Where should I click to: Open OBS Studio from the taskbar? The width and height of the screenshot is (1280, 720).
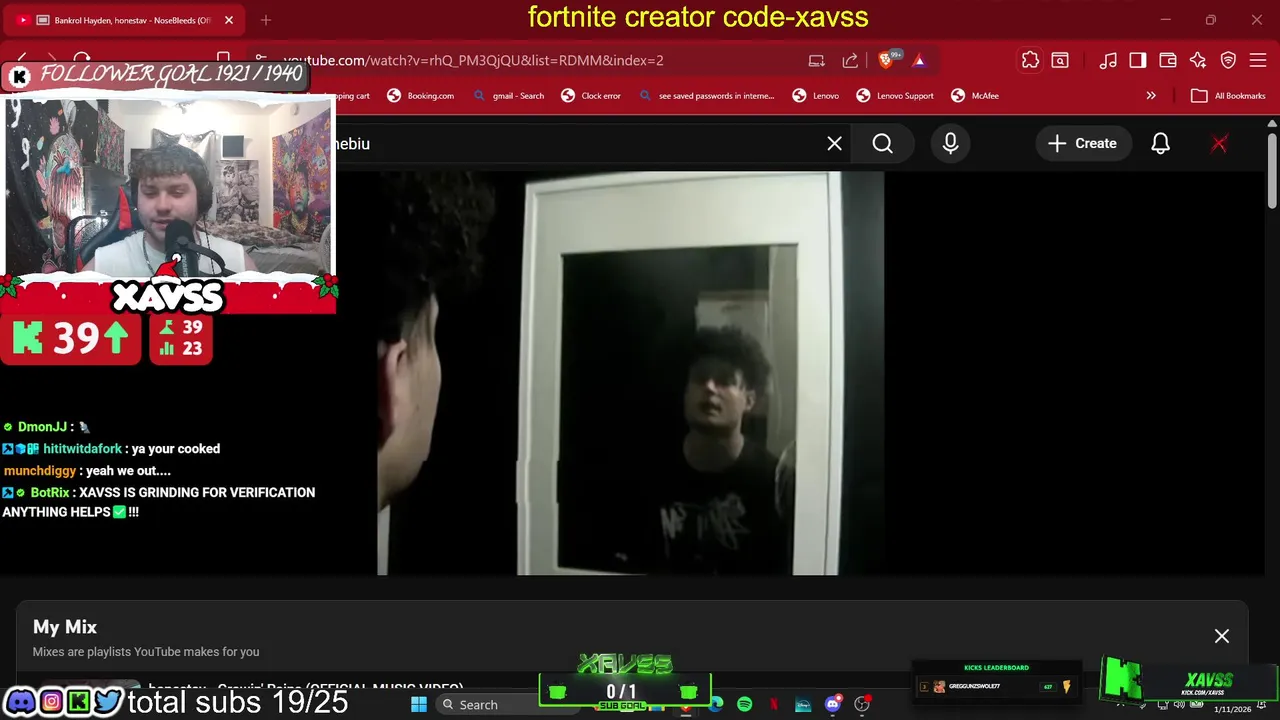click(862, 704)
